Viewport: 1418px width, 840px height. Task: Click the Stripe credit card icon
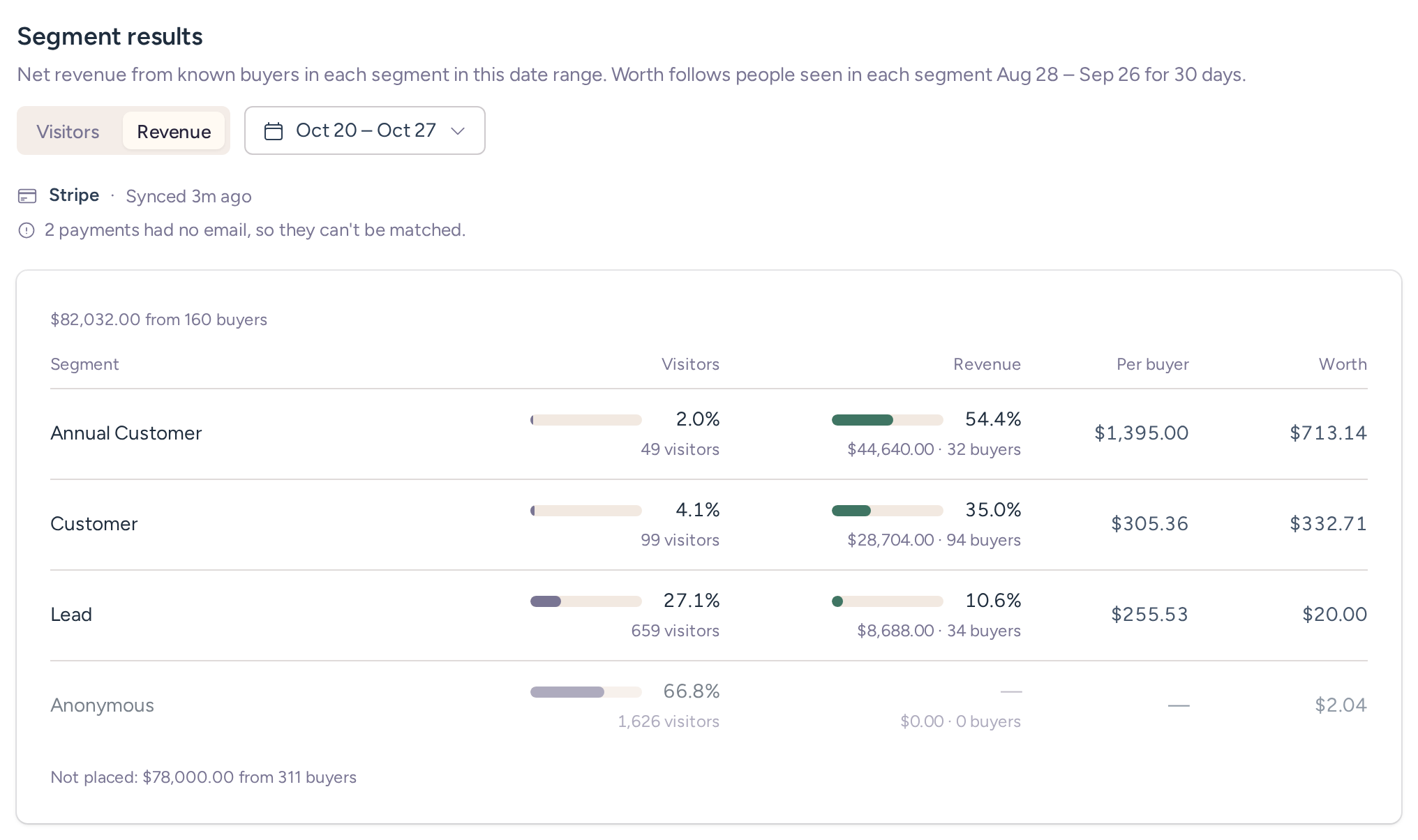27,196
